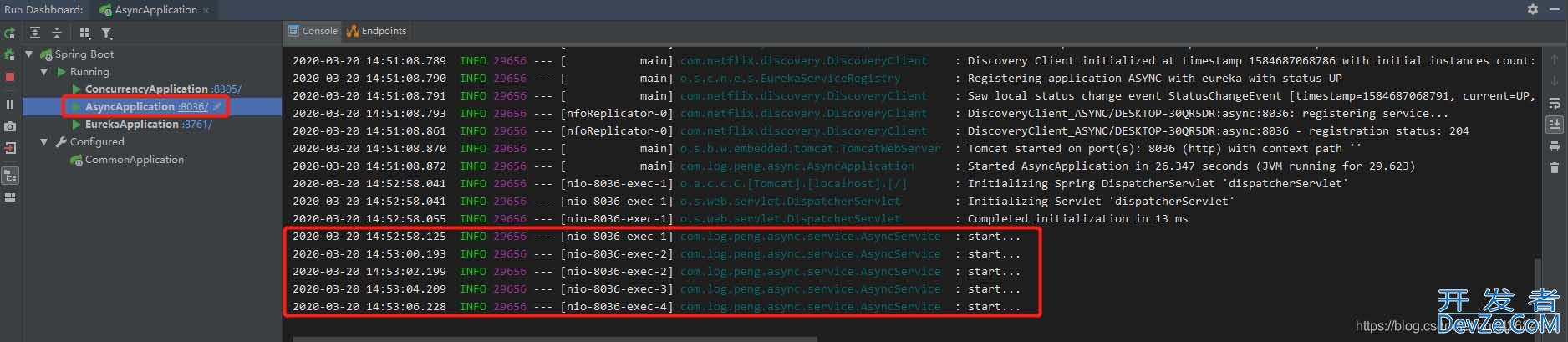Click the Spring leaf icon beside CommonApplication
Viewport: 1568px width, 342px height.
click(76, 160)
